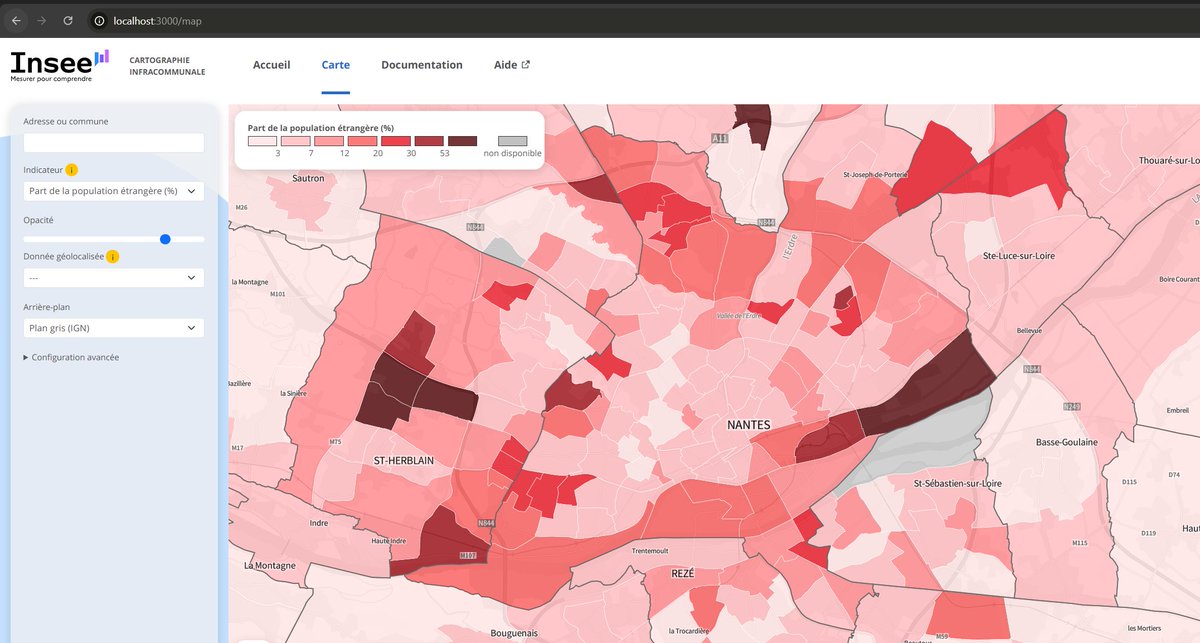1200x643 pixels.
Task: Click the Indre map label
Action: 319,523
